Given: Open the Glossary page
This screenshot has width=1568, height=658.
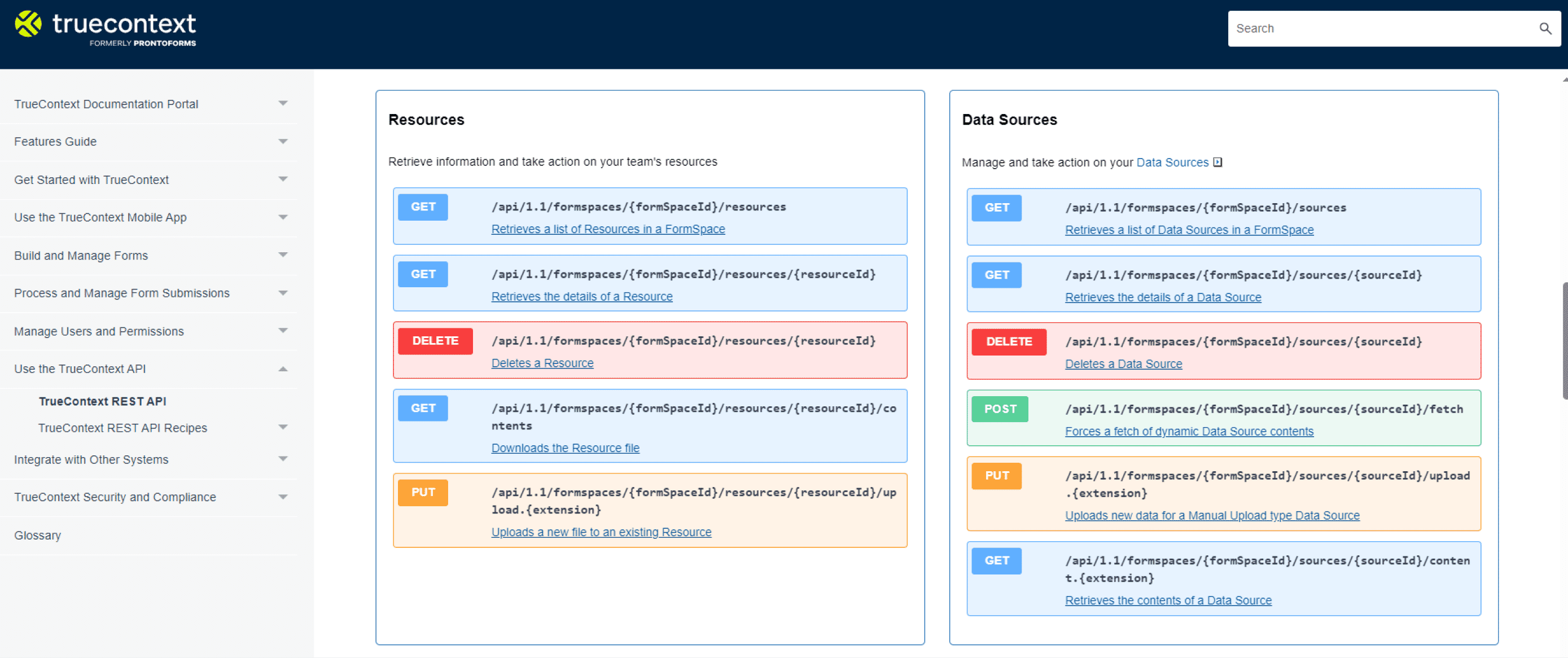Looking at the screenshot, I should 37,535.
